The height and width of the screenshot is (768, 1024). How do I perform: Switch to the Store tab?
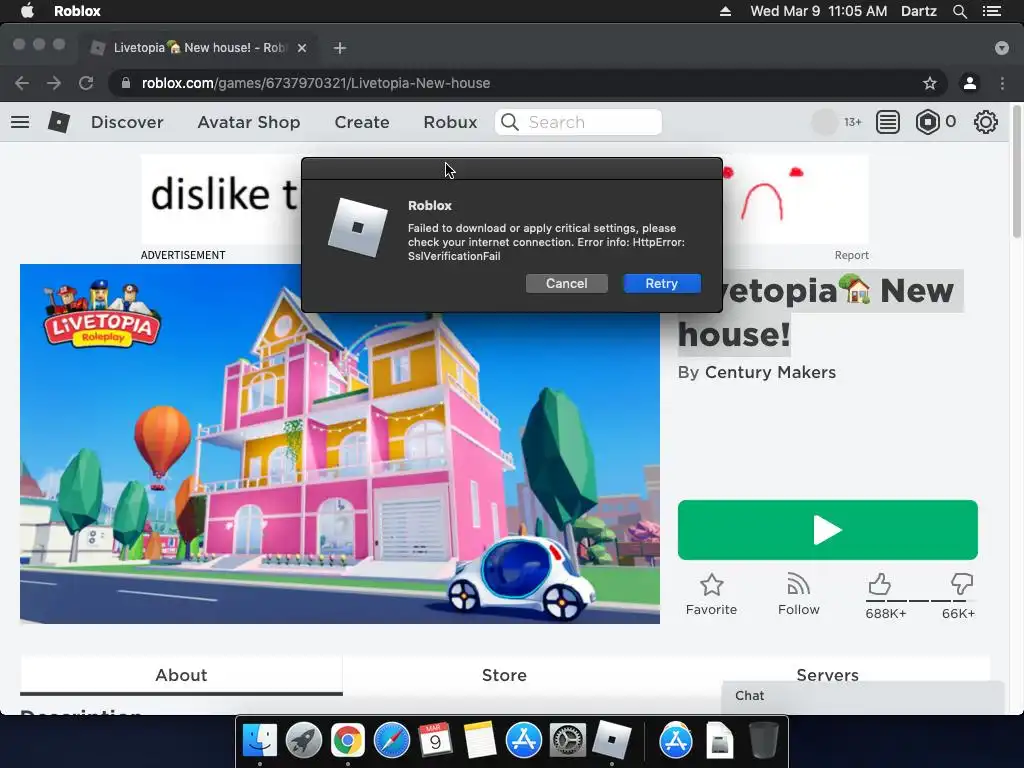tap(504, 675)
